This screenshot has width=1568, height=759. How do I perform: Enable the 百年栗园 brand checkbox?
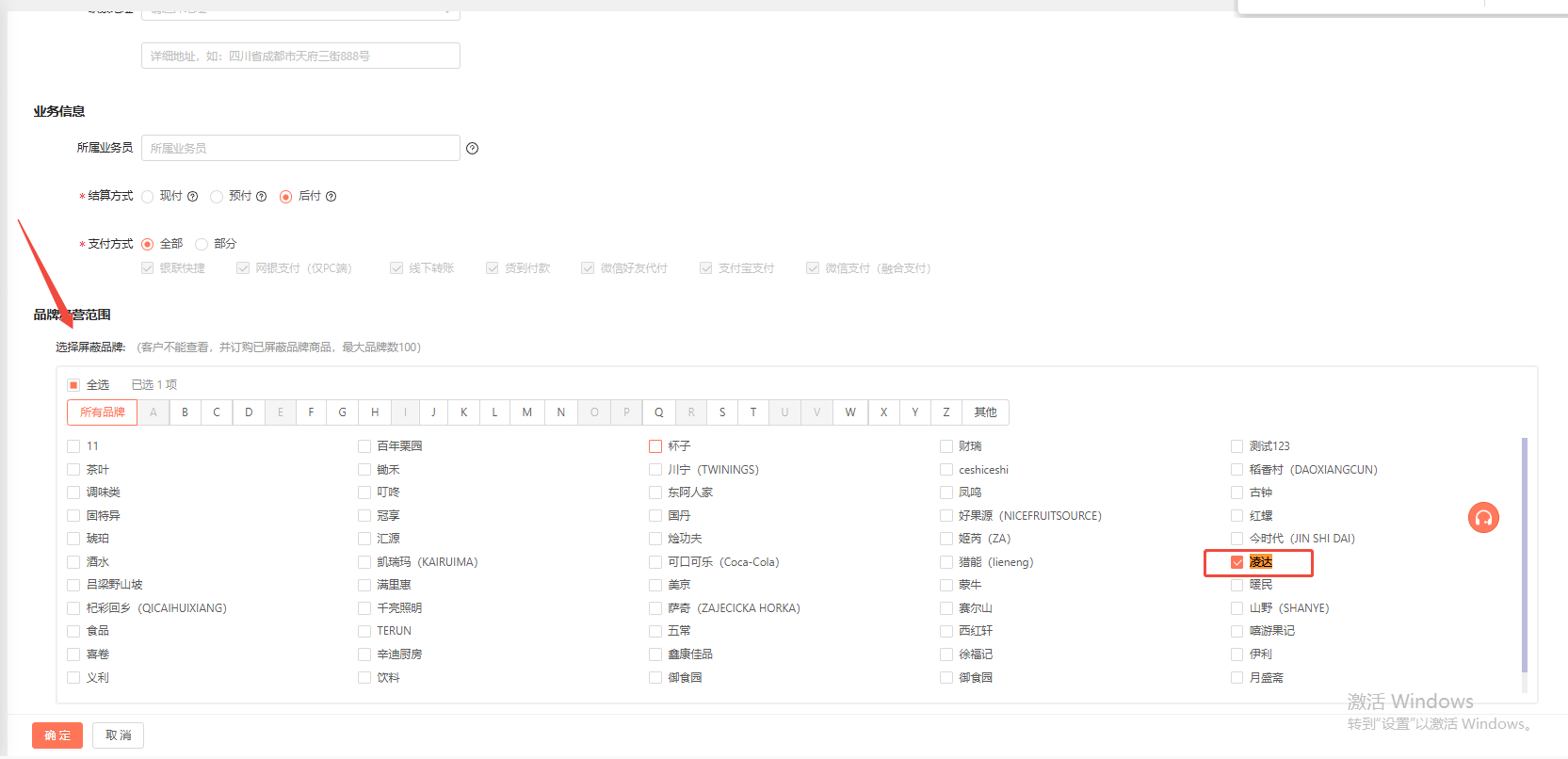(x=364, y=446)
